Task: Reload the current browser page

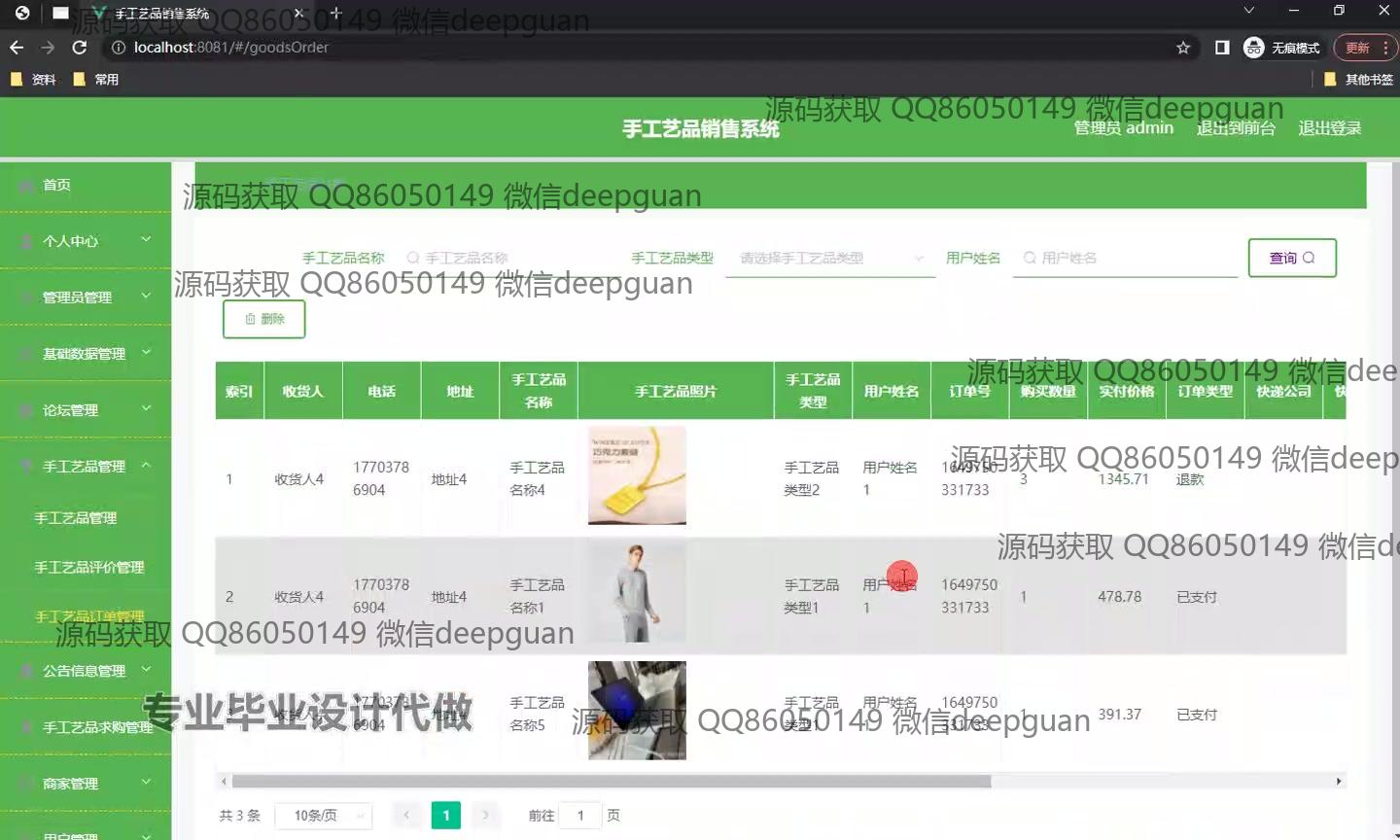Action: click(x=80, y=48)
